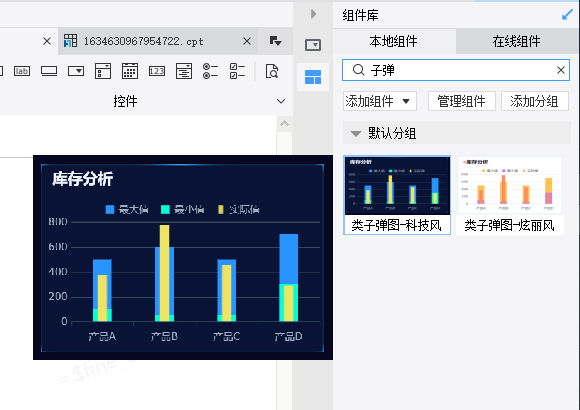Click the 管理组件 button
580x410 pixels.
click(x=462, y=101)
